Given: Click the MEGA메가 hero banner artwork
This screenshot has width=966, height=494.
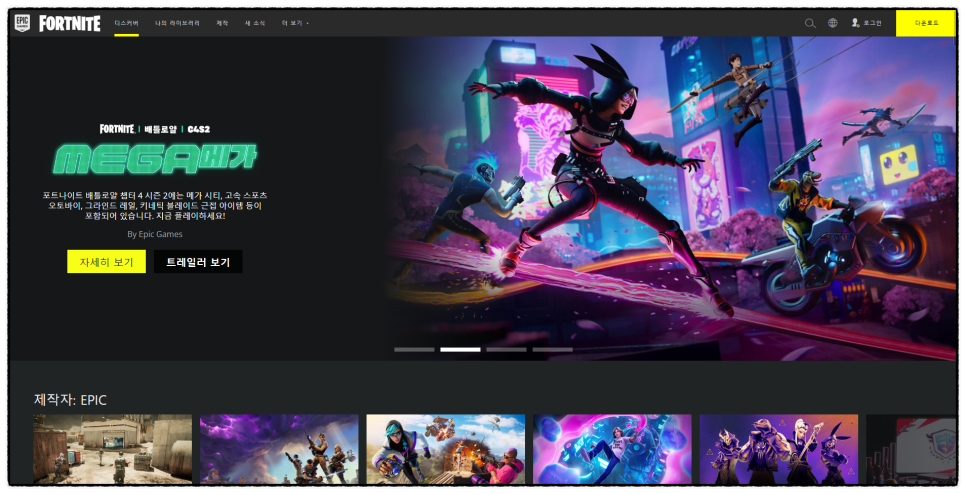Looking at the screenshot, I should coord(672,198).
